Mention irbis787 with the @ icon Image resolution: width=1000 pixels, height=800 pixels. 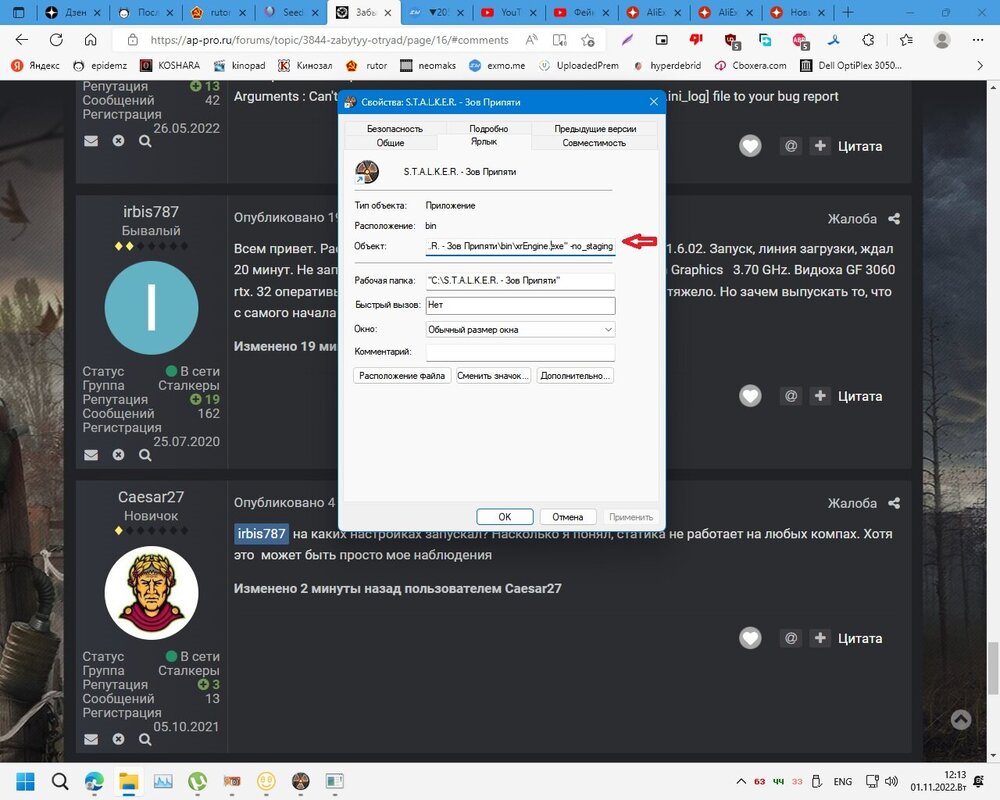pyautogui.click(x=791, y=396)
